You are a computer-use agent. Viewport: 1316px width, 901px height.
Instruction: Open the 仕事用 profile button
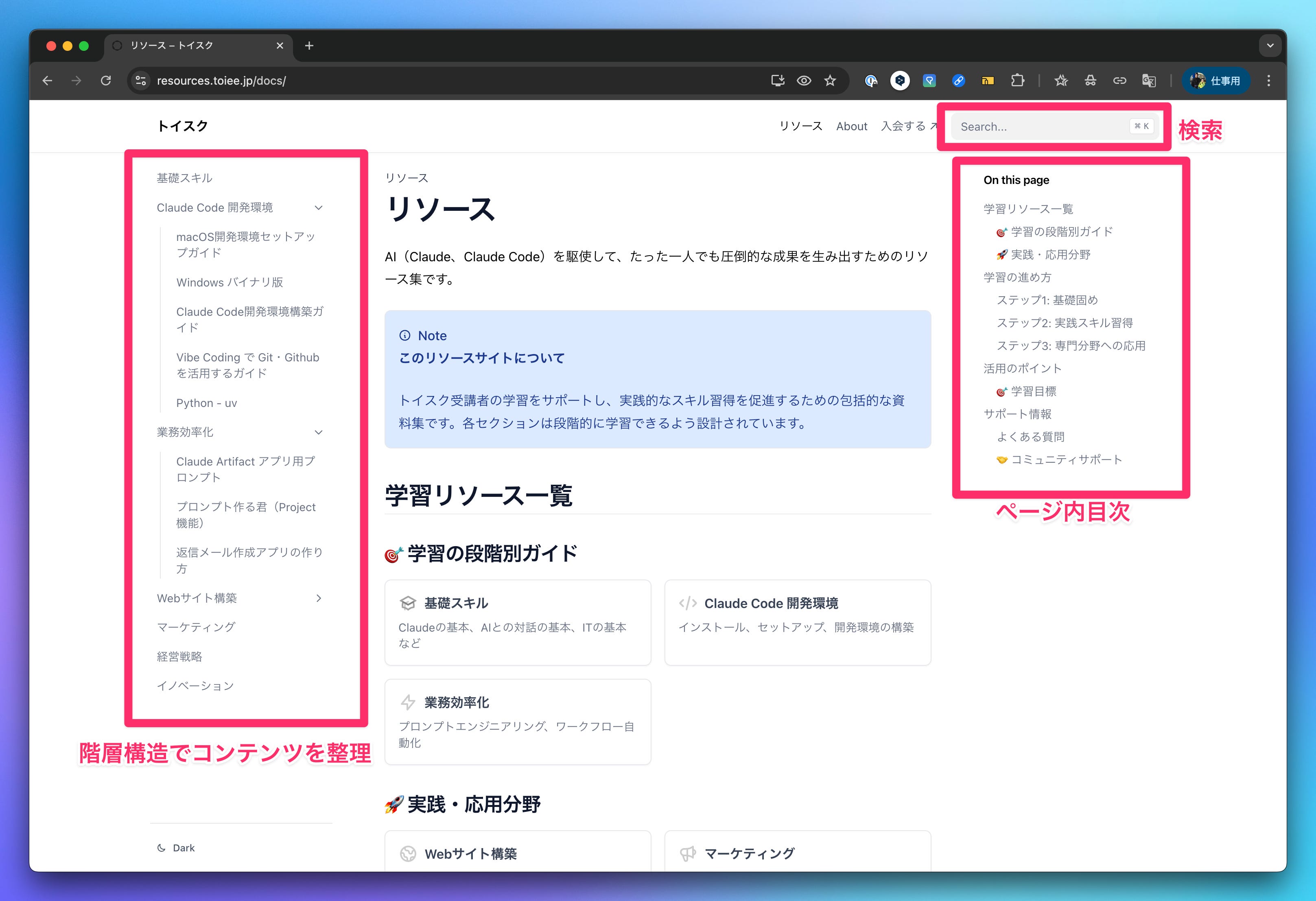(1216, 81)
